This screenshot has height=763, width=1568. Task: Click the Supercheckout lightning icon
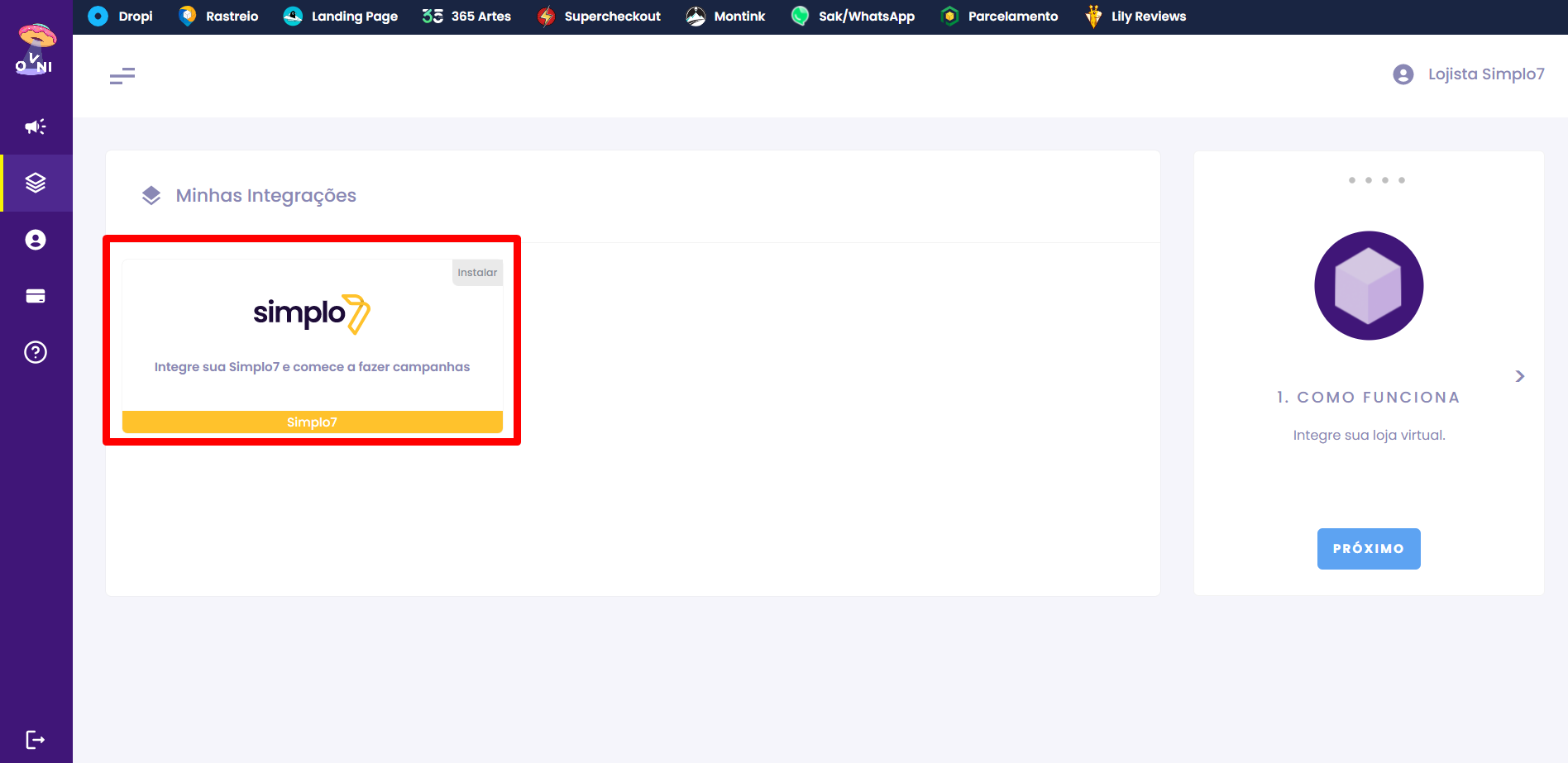coord(546,17)
